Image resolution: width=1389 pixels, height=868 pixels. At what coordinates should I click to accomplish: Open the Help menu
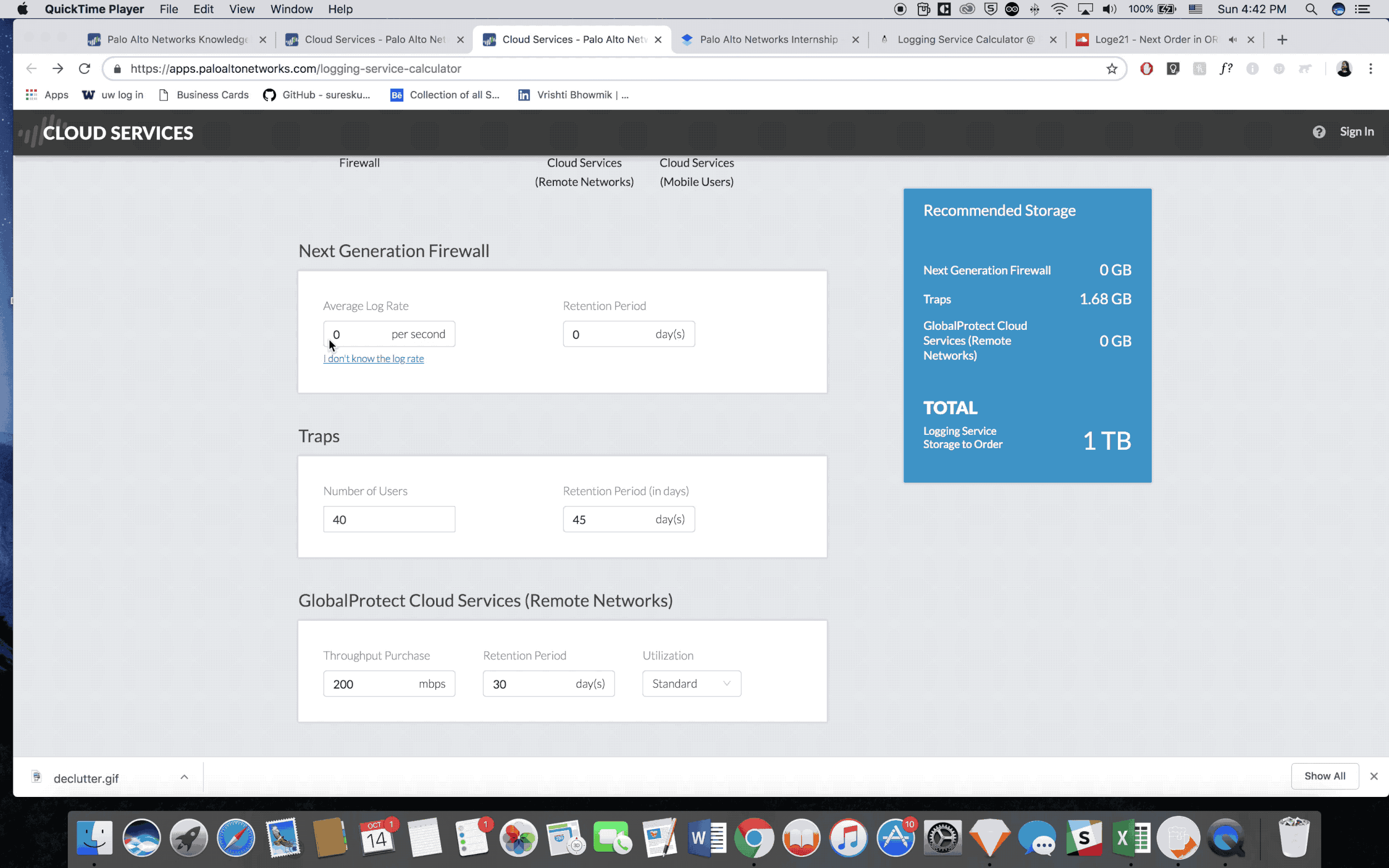(341, 9)
